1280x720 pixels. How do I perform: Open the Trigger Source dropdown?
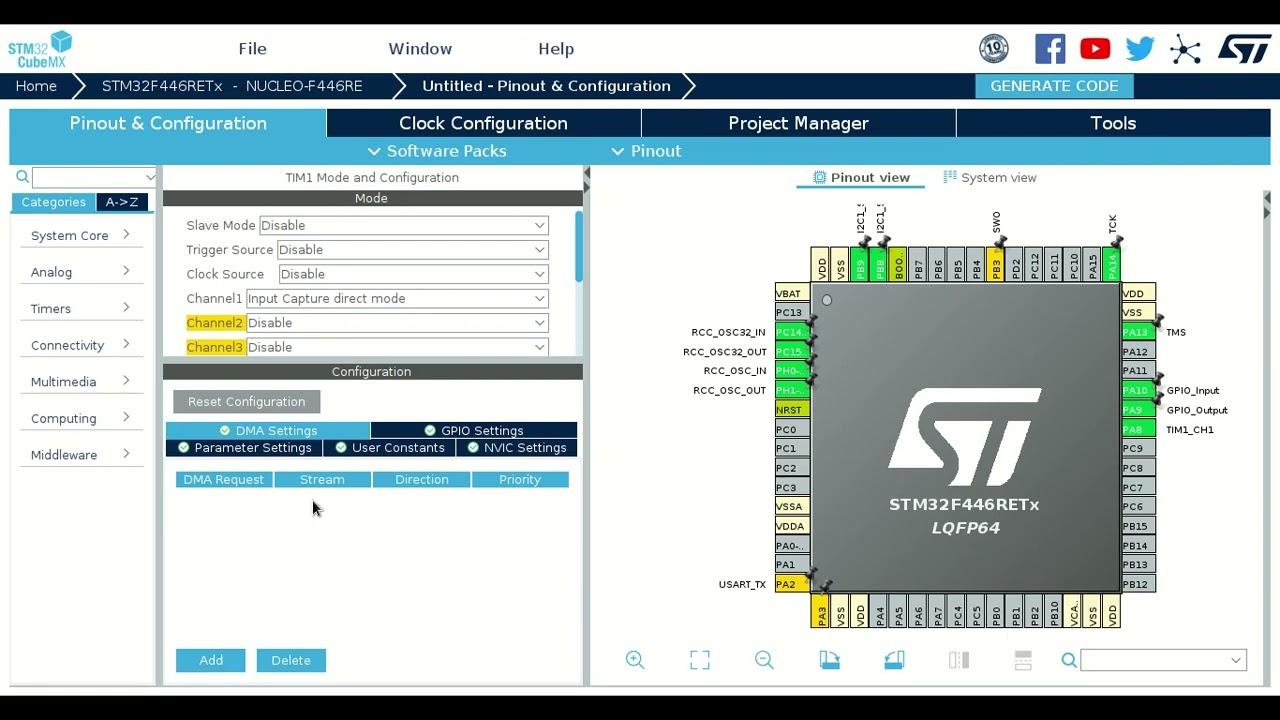click(412, 250)
